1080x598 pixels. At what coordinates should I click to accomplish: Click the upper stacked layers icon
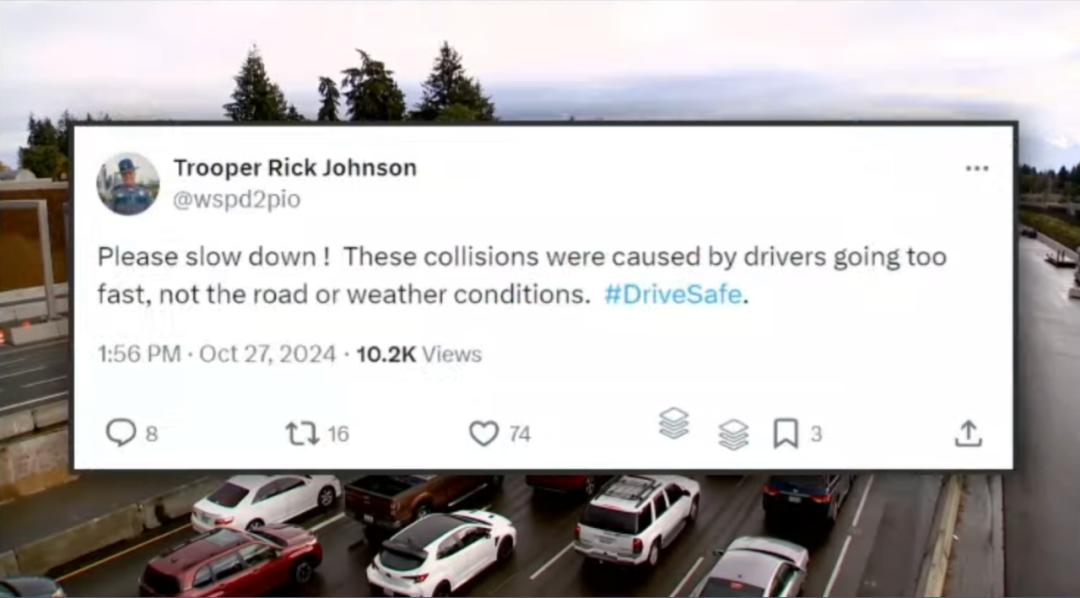(674, 423)
